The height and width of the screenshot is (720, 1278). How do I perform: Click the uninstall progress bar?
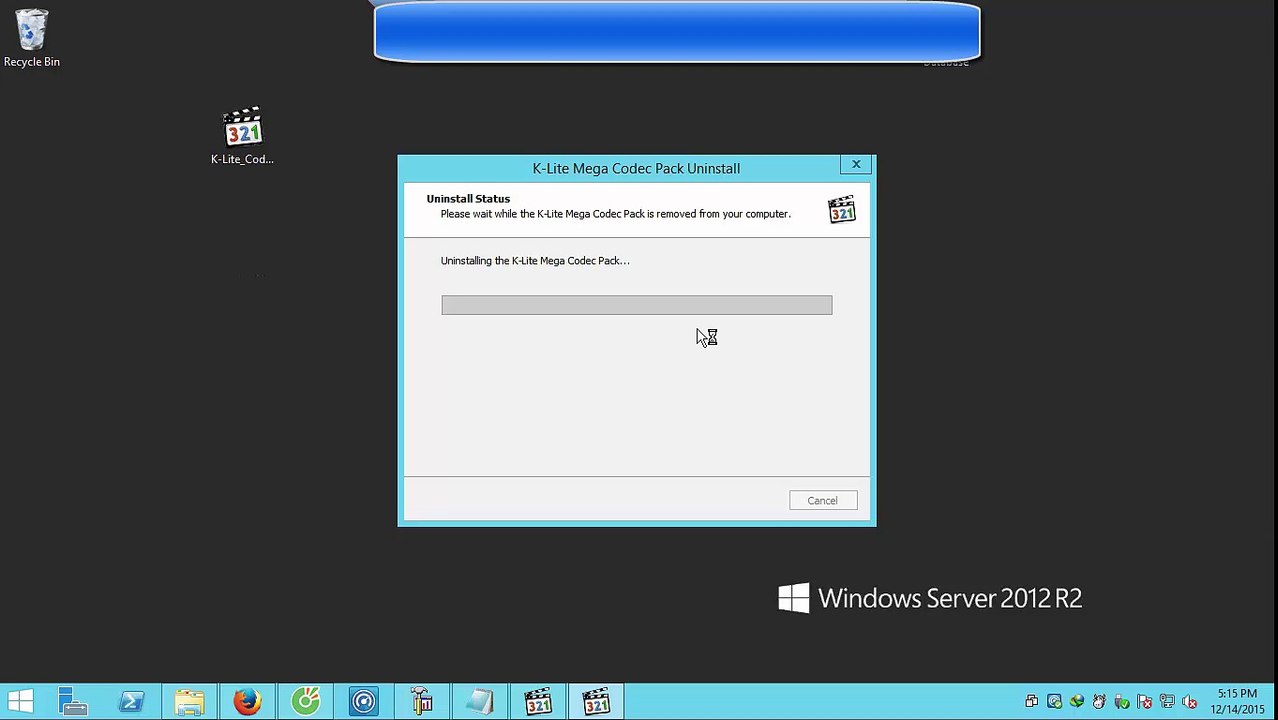click(x=636, y=305)
